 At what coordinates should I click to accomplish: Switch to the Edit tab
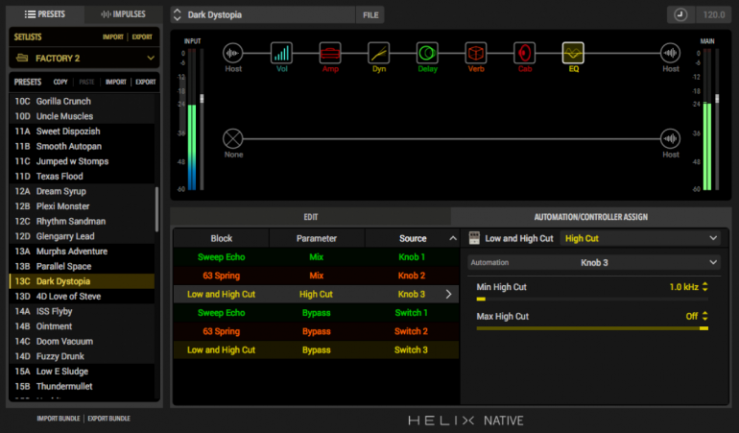pyautogui.click(x=310, y=216)
